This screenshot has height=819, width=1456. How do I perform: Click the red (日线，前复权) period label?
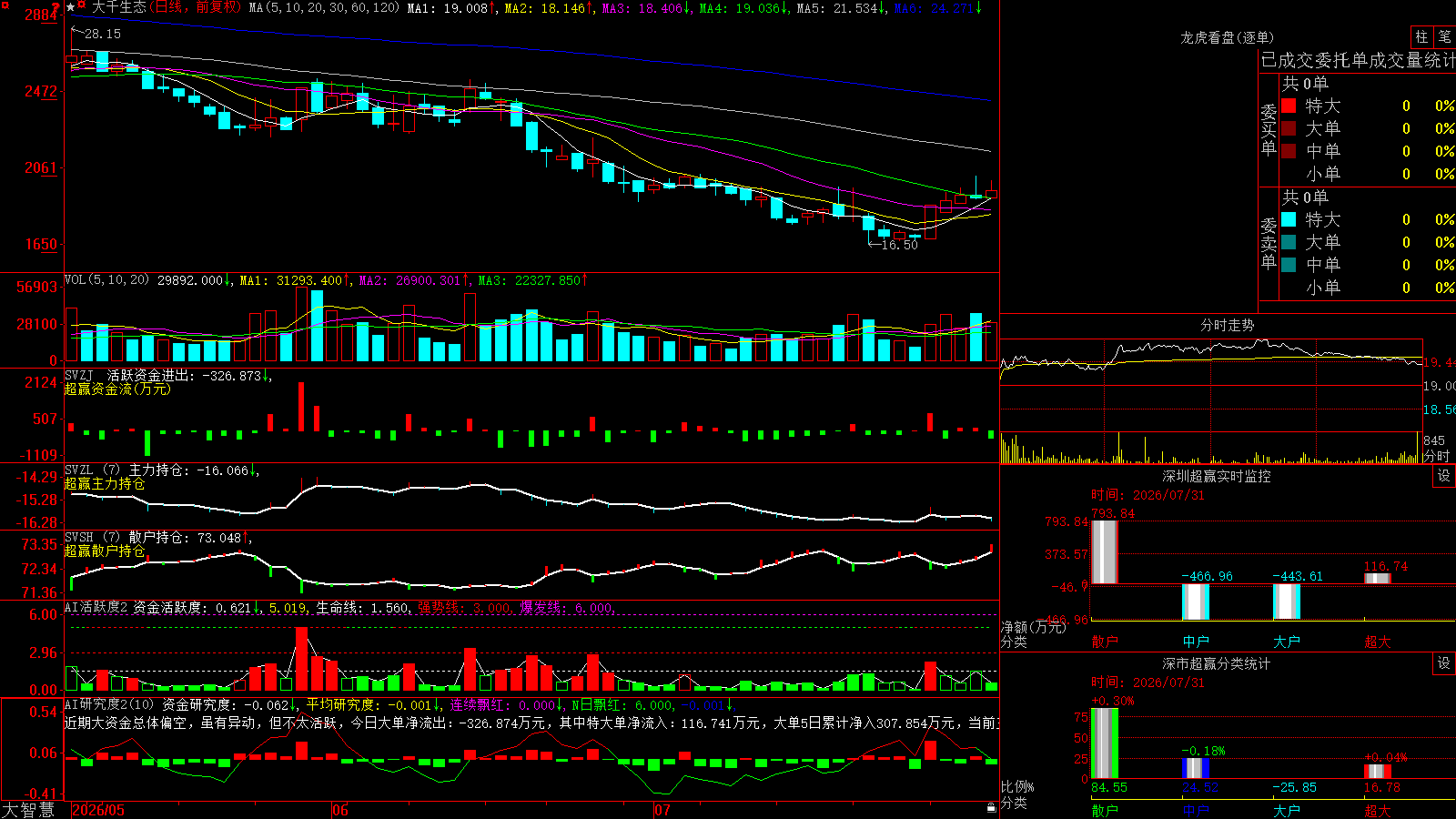(196, 7)
